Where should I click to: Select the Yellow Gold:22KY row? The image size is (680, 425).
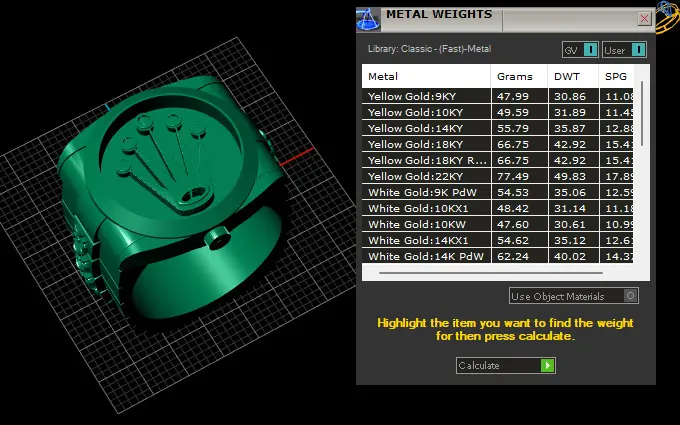click(x=497, y=177)
